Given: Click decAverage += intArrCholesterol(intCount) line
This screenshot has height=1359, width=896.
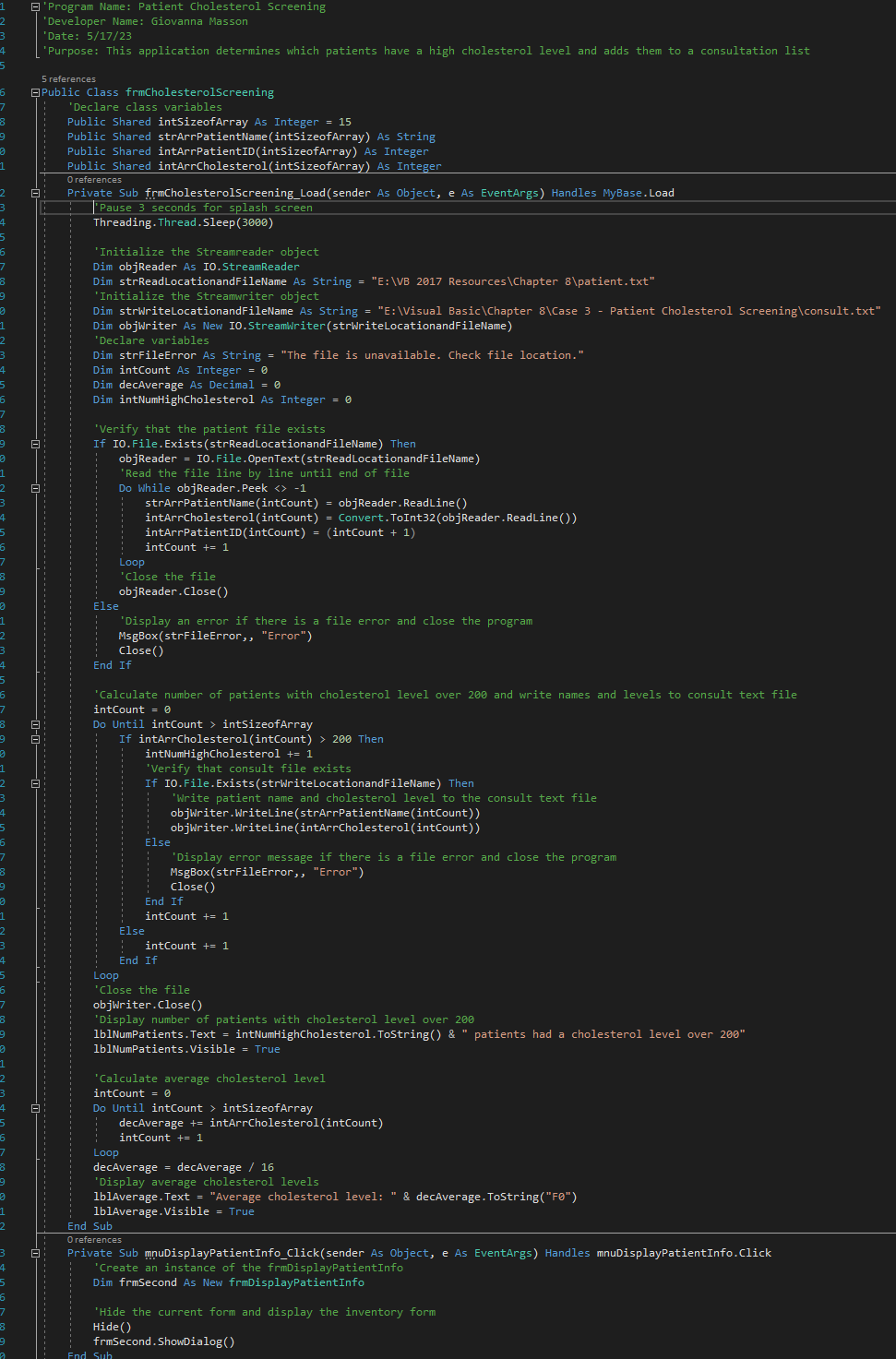Looking at the screenshot, I should coord(251,1123).
